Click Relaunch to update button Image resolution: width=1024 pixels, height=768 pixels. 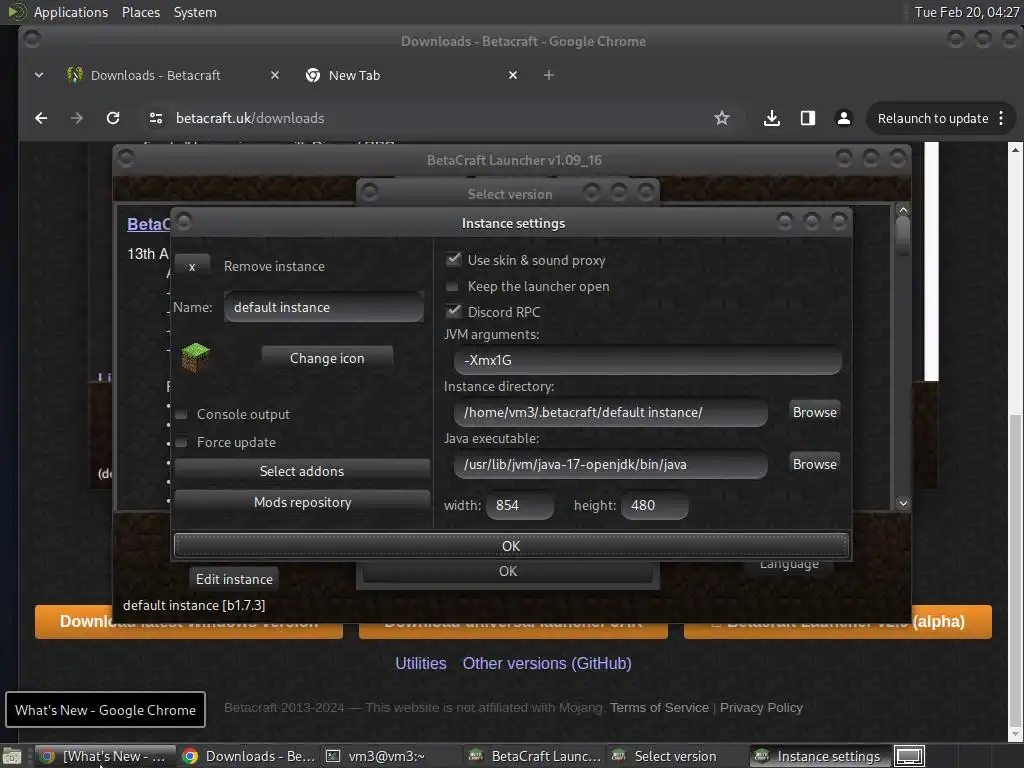[x=933, y=118]
